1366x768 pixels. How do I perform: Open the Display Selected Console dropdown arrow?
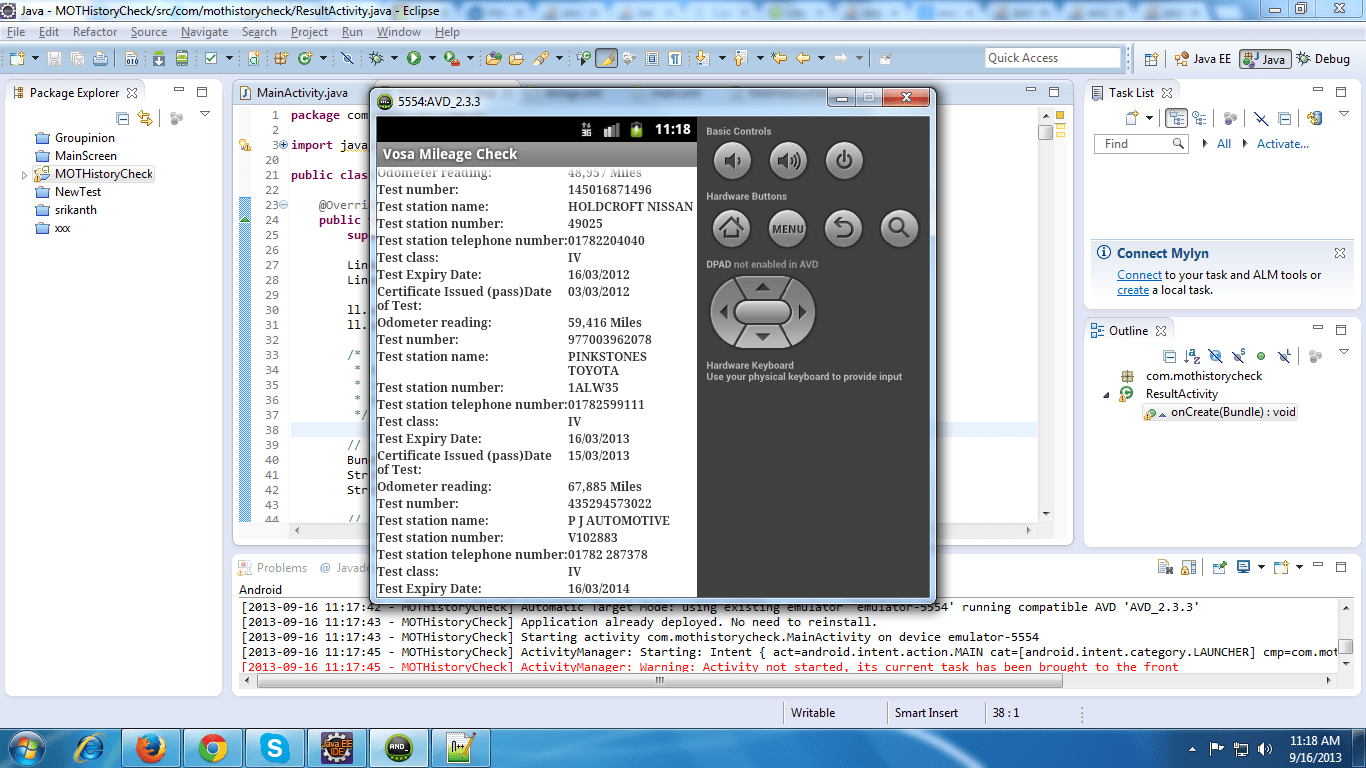pos(1260,567)
